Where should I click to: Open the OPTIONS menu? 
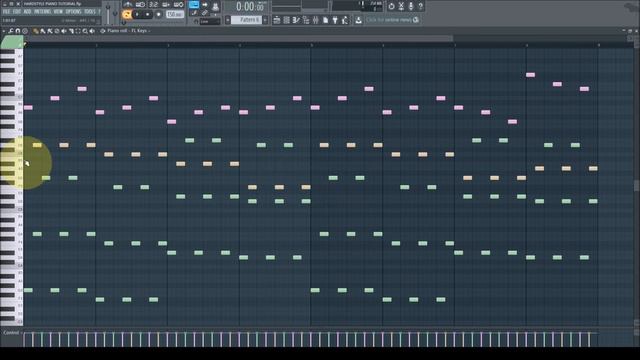point(73,12)
